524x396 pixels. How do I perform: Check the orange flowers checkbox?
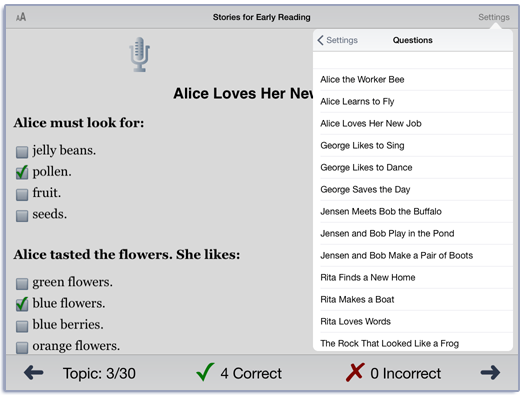point(22,347)
